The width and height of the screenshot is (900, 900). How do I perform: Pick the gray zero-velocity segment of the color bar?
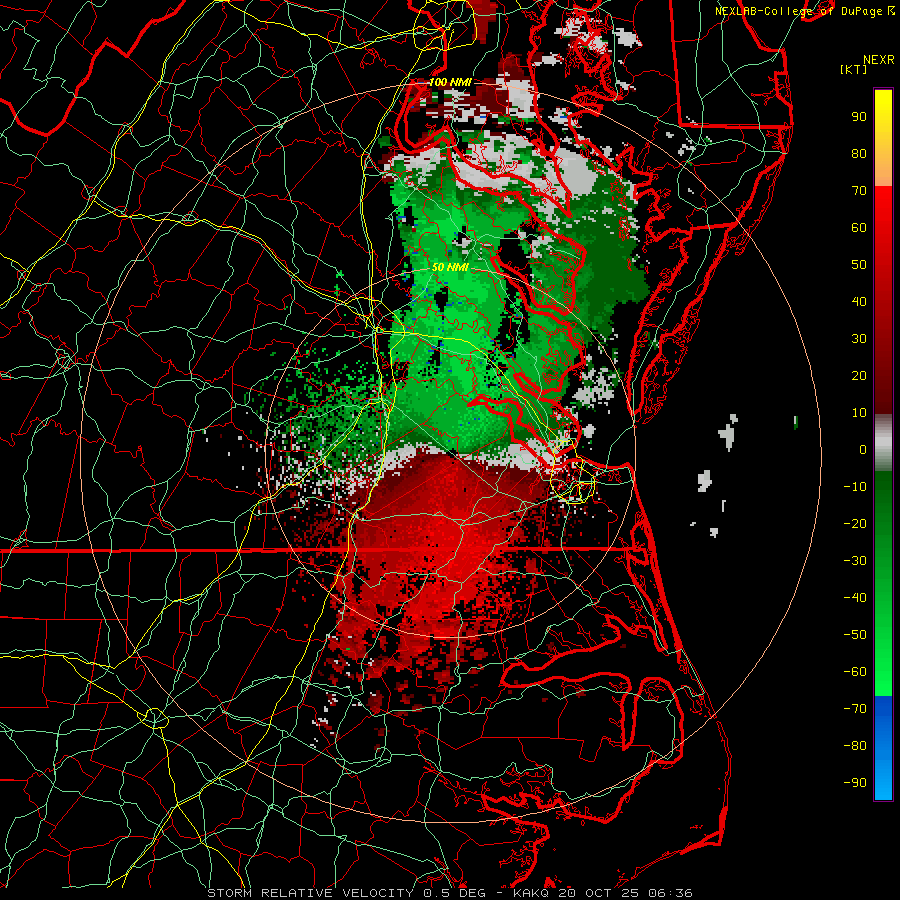point(883,443)
